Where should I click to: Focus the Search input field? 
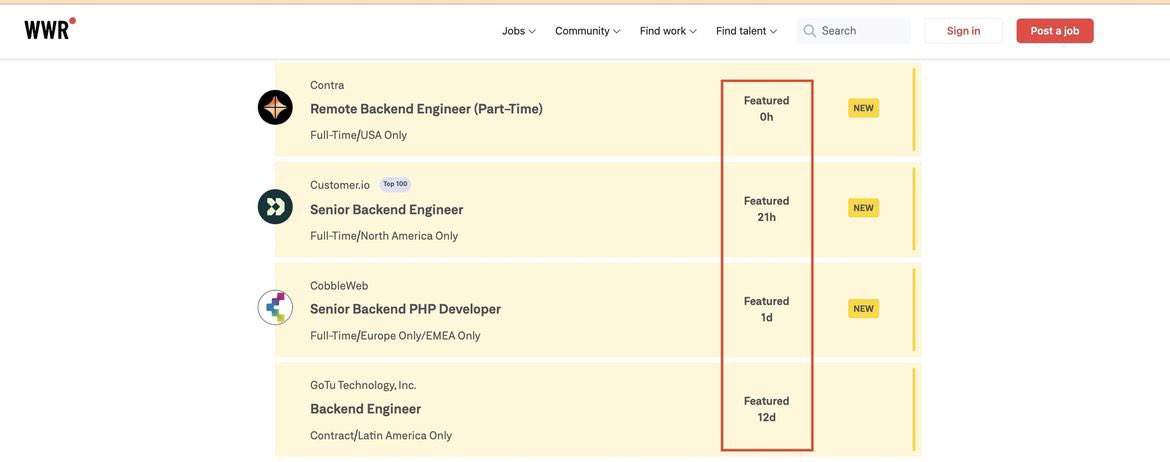click(854, 31)
